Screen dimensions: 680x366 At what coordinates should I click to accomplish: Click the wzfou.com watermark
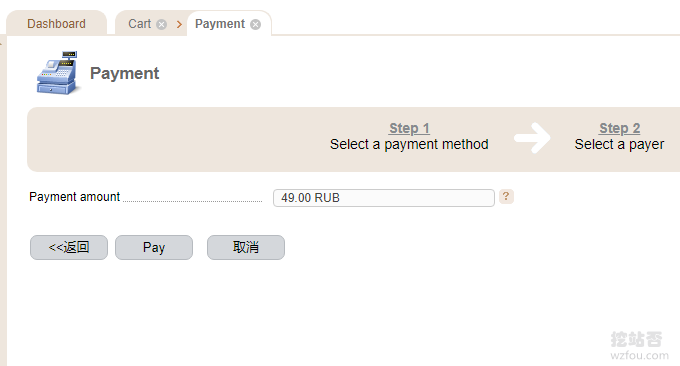click(x=639, y=356)
